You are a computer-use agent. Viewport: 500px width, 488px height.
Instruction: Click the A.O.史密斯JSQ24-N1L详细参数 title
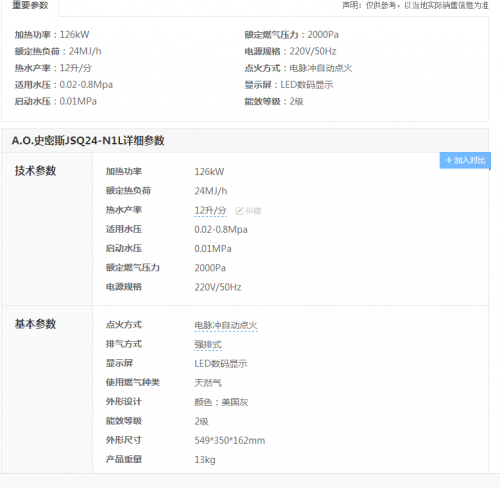[88, 140]
